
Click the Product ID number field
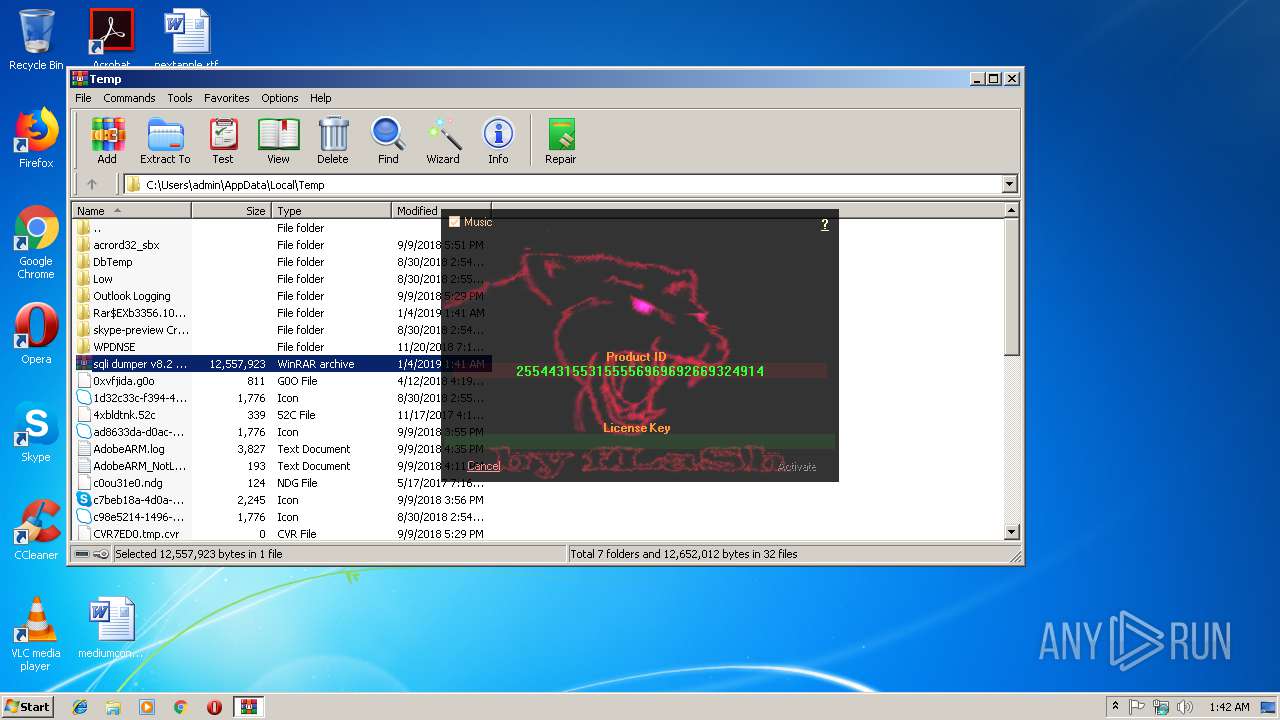tap(640, 371)
